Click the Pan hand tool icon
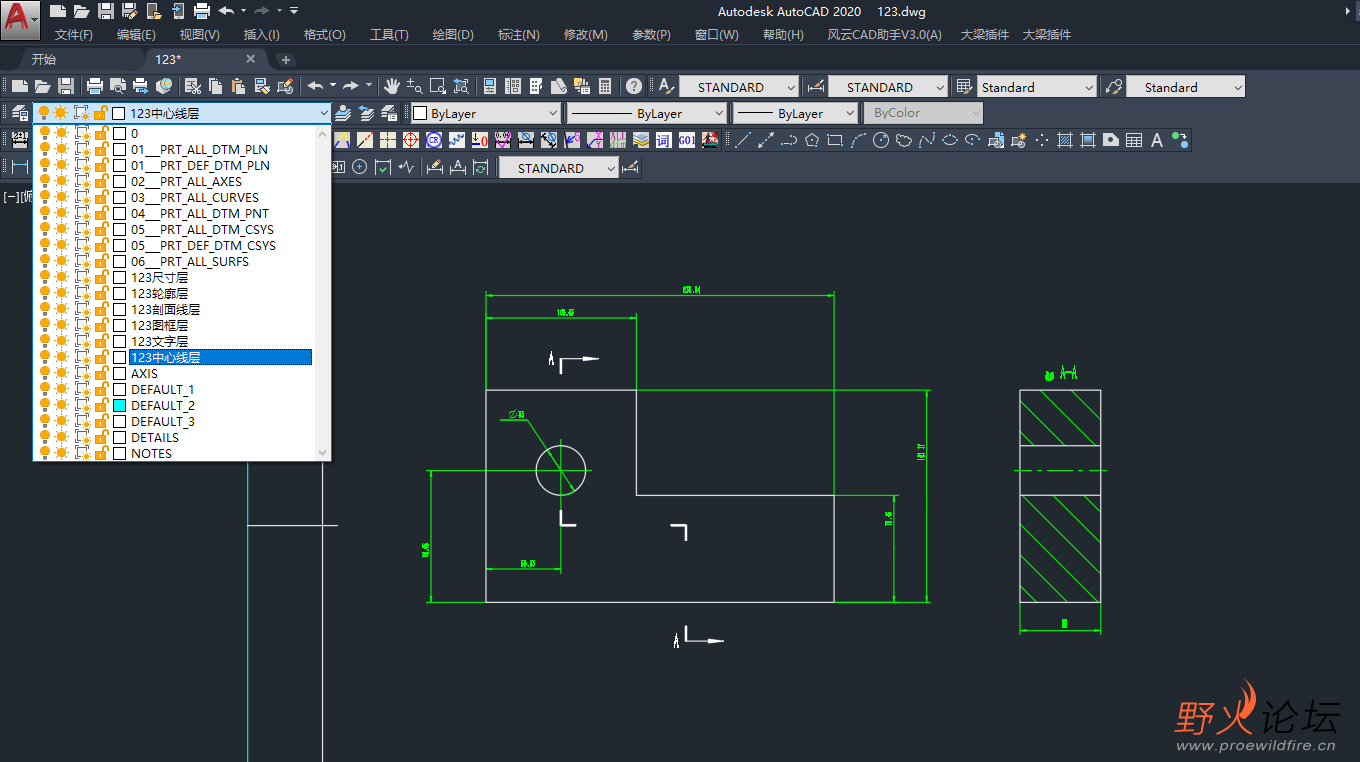Image resolution: width=1360 pixels, height=762 pixels. tap(392, 87)
